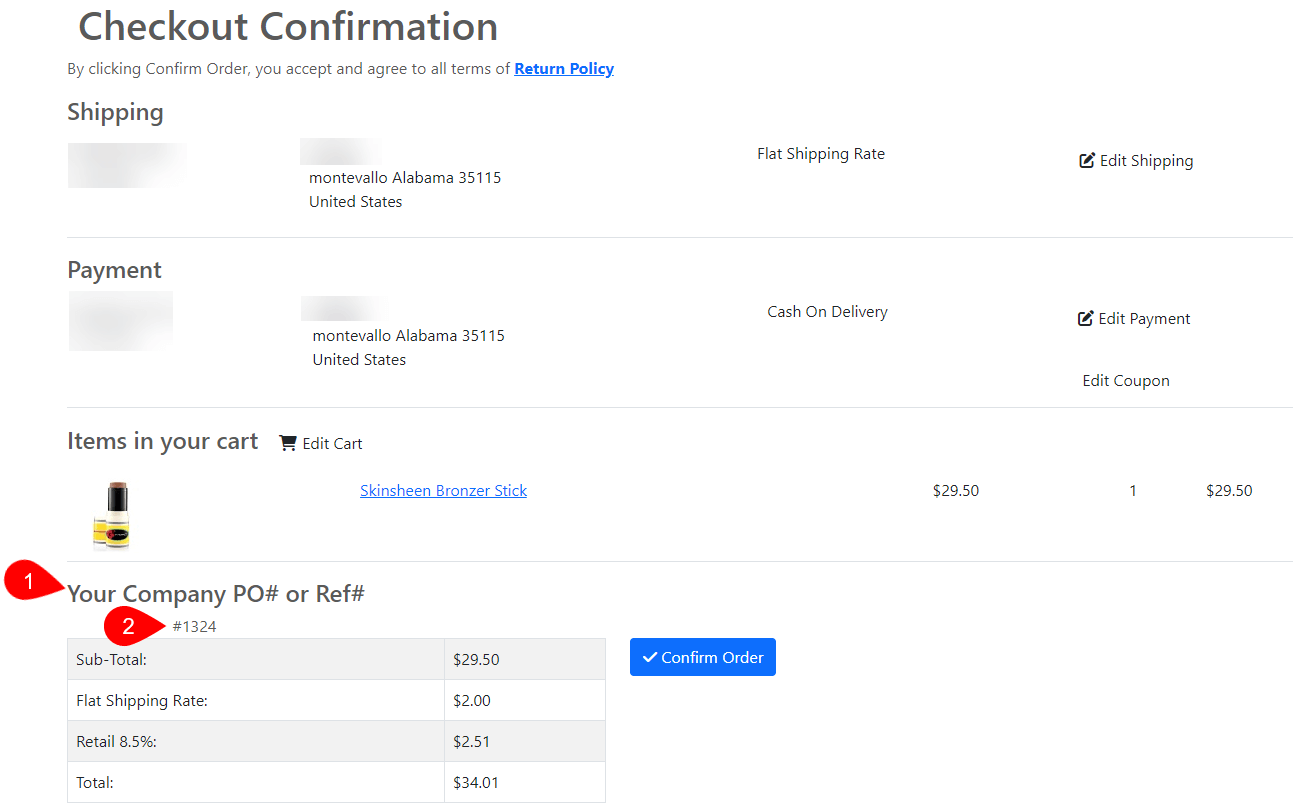The height and width of the screenshot is (808, 1293).
Task: Click the $2.51 Retail tax amount
Action: [472, 742]
